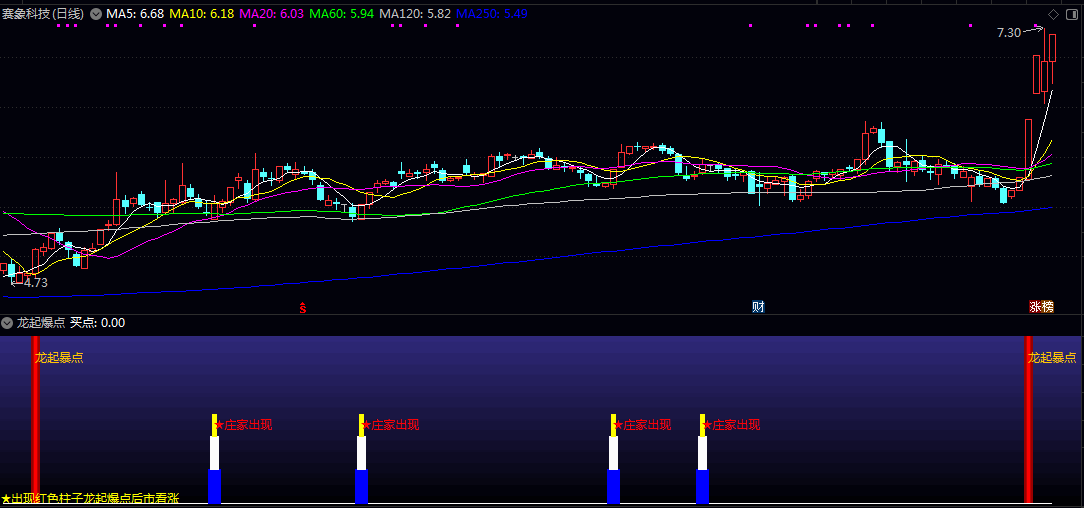This screenshot has width=1084, height=508.
Task: Click the MA10: 6.18 label
Action: [202, 14]
